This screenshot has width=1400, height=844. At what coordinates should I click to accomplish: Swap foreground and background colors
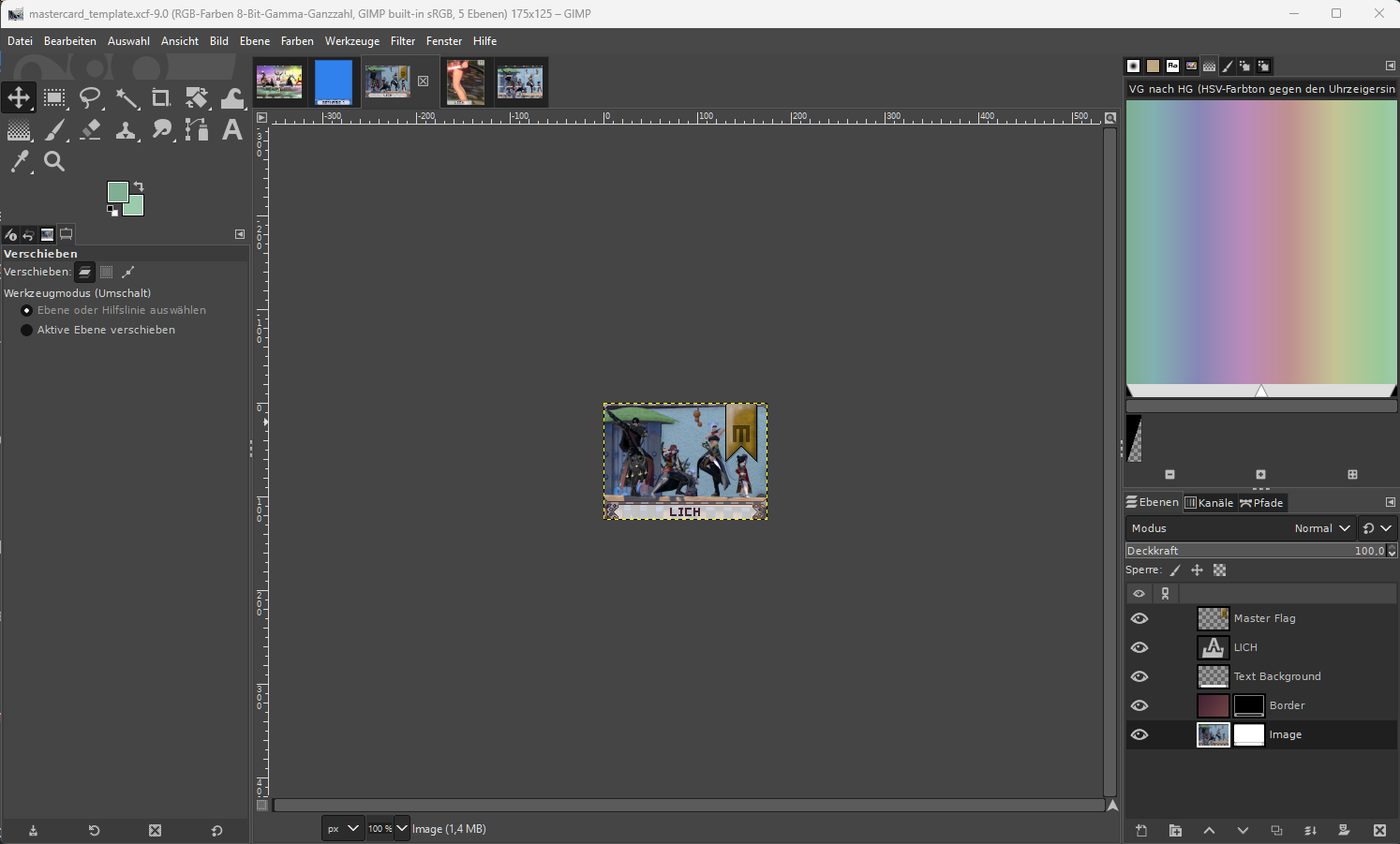(139, 185)
